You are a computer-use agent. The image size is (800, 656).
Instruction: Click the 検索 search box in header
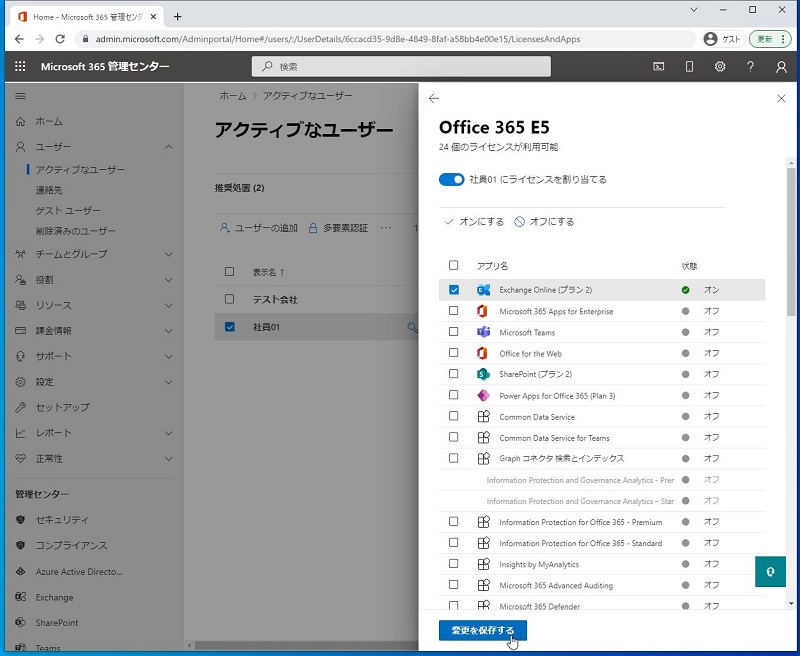(401, 66)
